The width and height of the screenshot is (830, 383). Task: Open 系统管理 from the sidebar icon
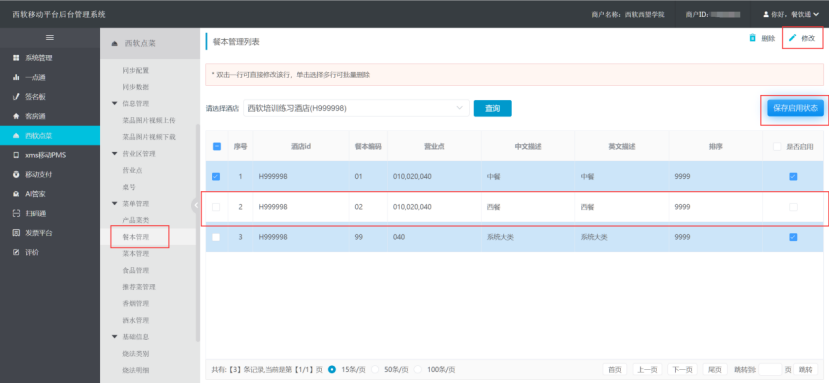coord(16,58)
